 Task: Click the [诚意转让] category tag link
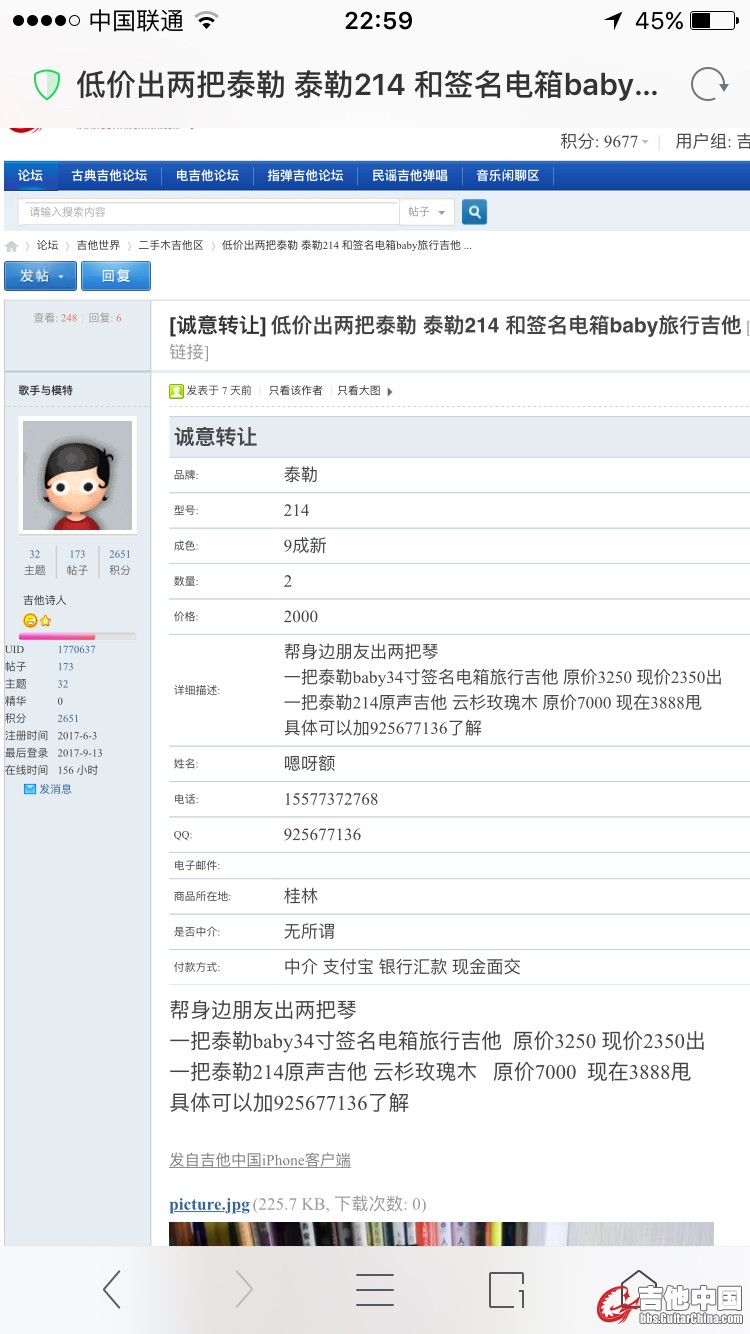217,326
